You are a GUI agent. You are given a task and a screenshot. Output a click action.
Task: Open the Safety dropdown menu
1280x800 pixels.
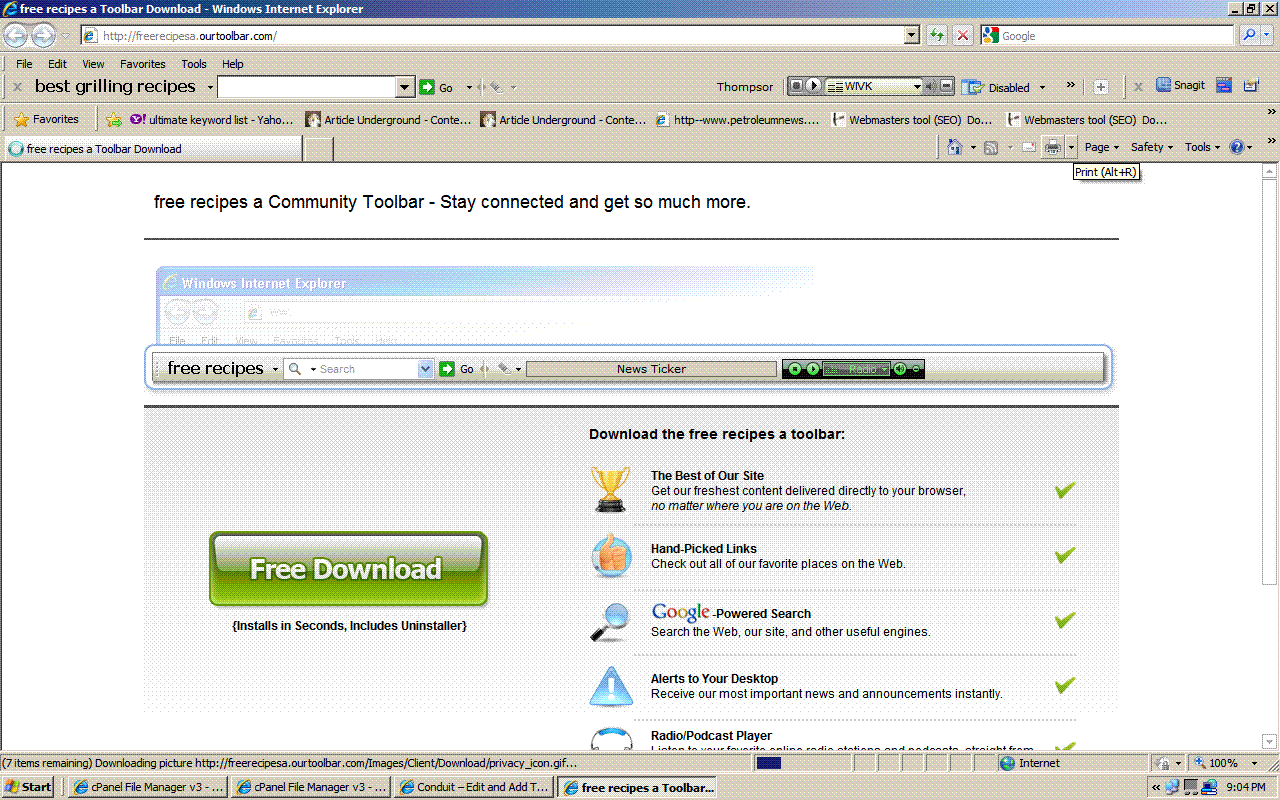click(1153, 147)
